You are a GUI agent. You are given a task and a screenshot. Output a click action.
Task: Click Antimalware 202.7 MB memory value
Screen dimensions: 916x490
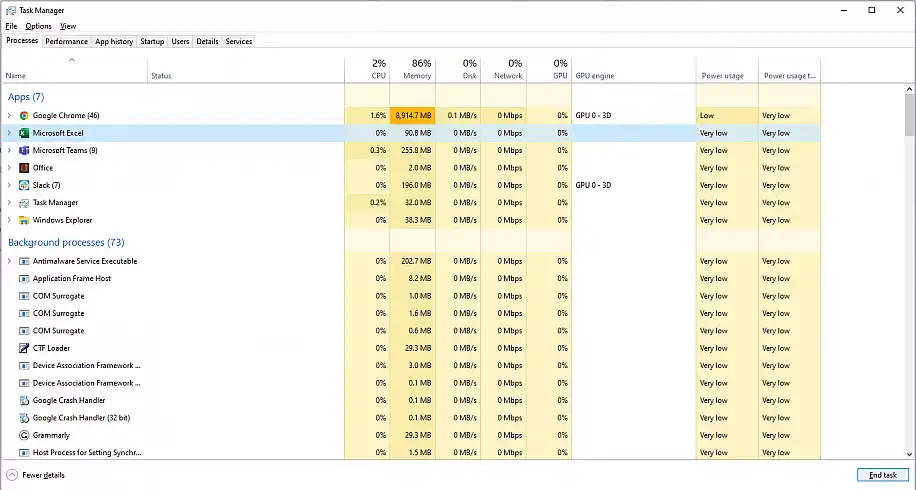coord(417,261)
